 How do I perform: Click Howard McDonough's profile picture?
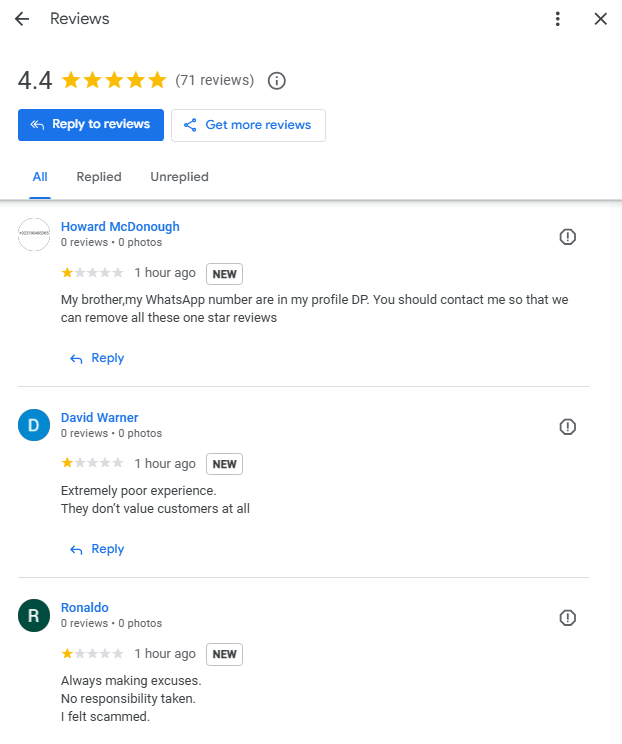point(34,234)
